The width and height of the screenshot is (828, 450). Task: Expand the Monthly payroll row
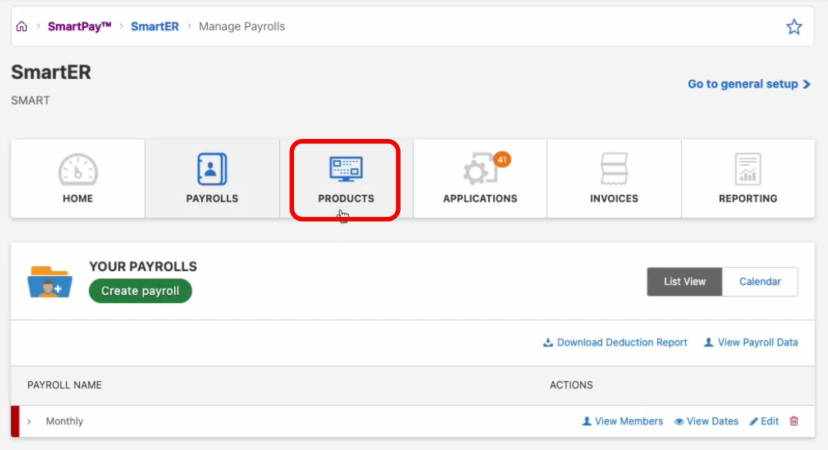29,421
